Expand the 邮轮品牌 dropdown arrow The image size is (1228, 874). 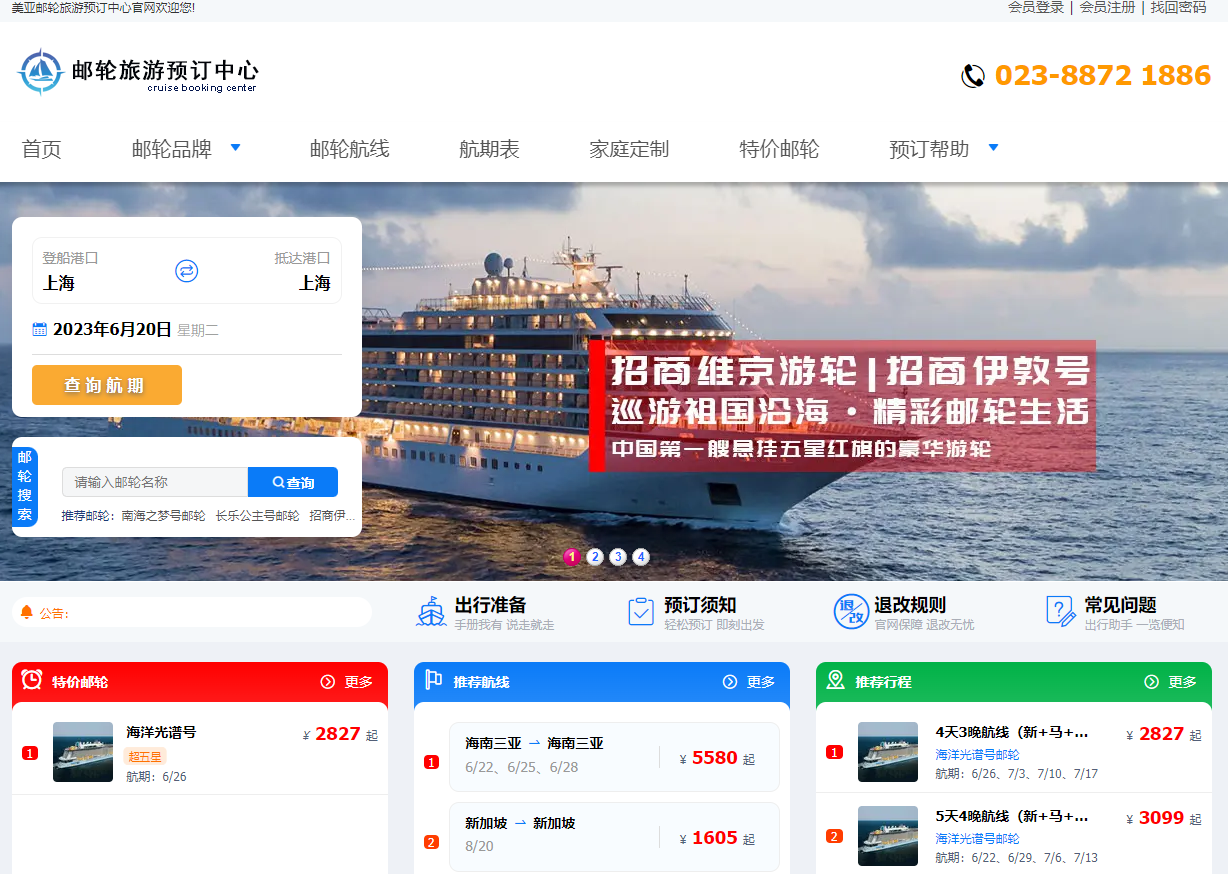tap(236, 148)
